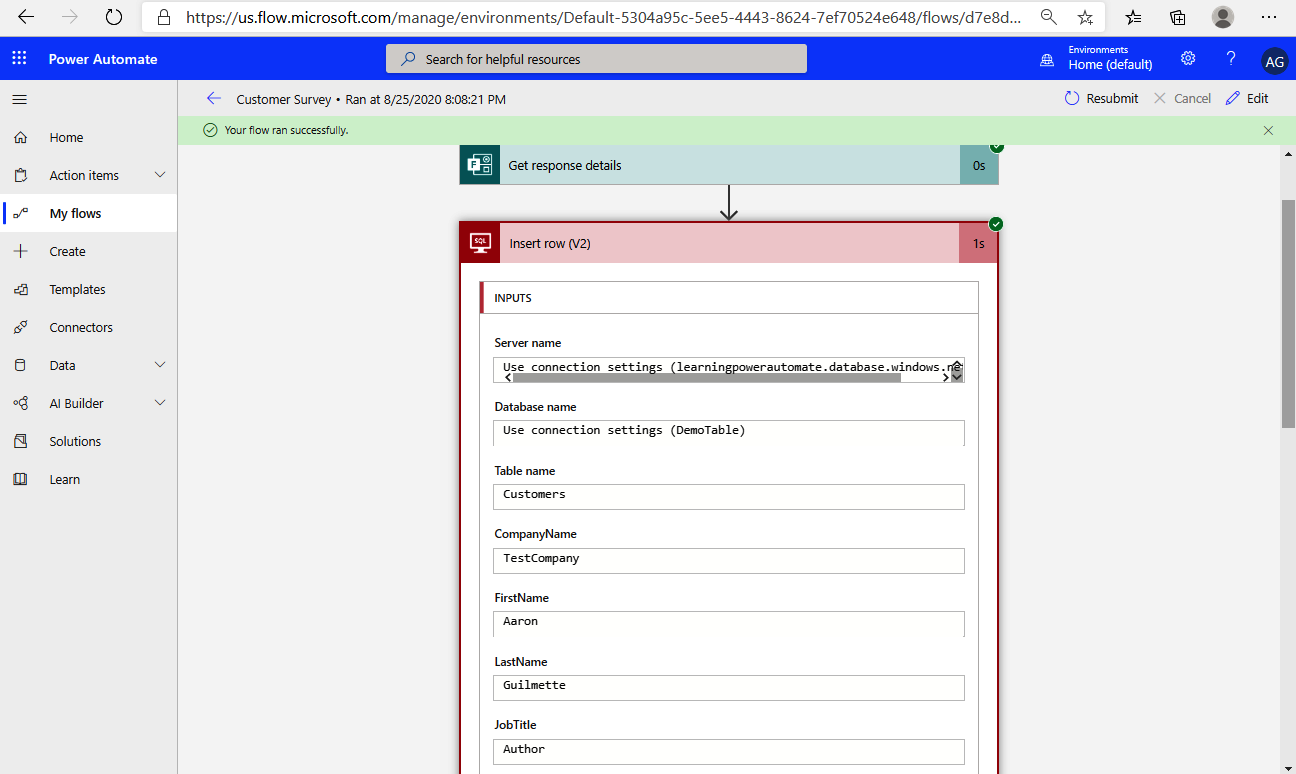Click the page vertical scrollbar thumb
1296x774 pixels.
1288,314
